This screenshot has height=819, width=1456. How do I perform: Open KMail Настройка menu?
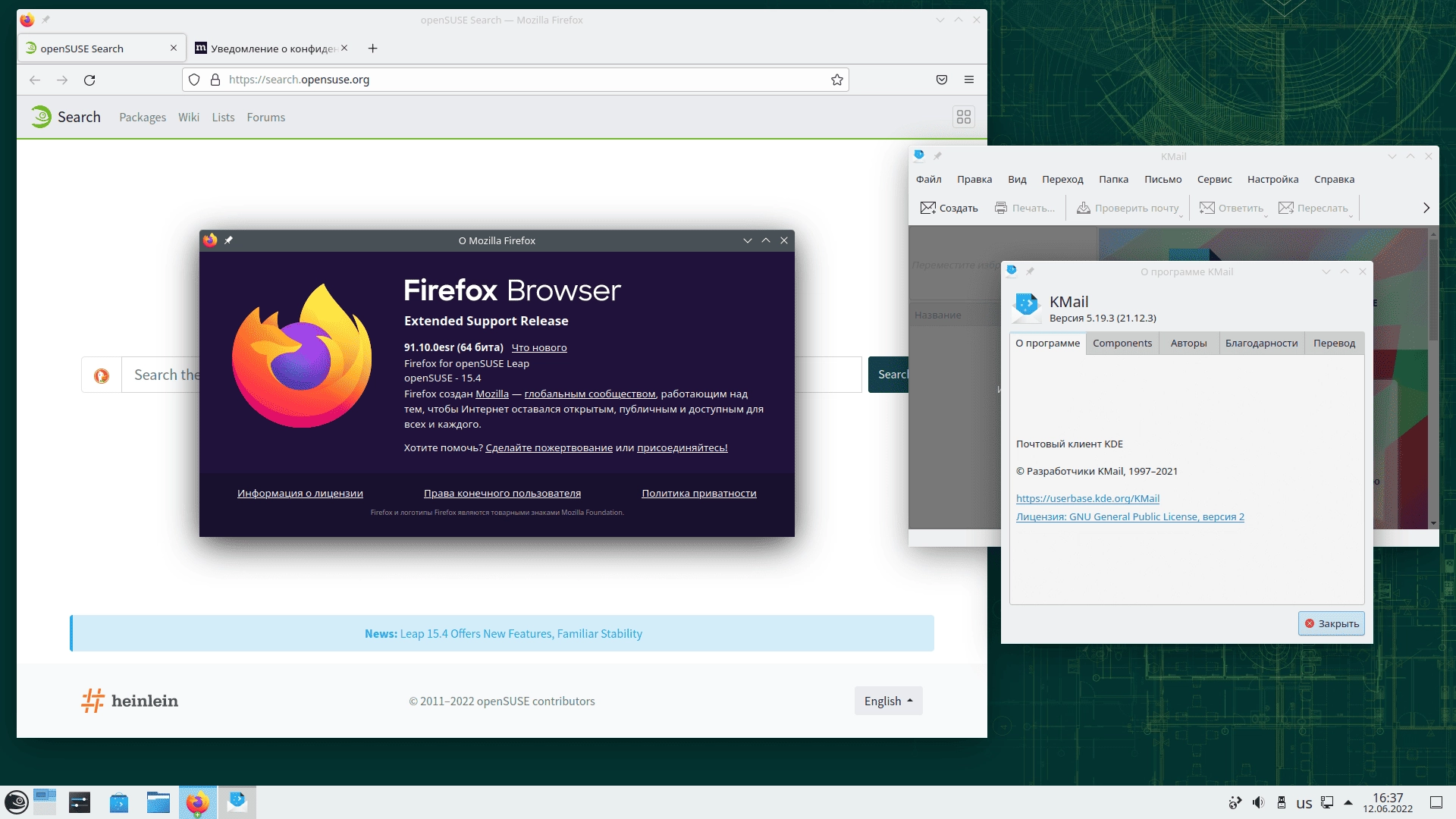1272,180
